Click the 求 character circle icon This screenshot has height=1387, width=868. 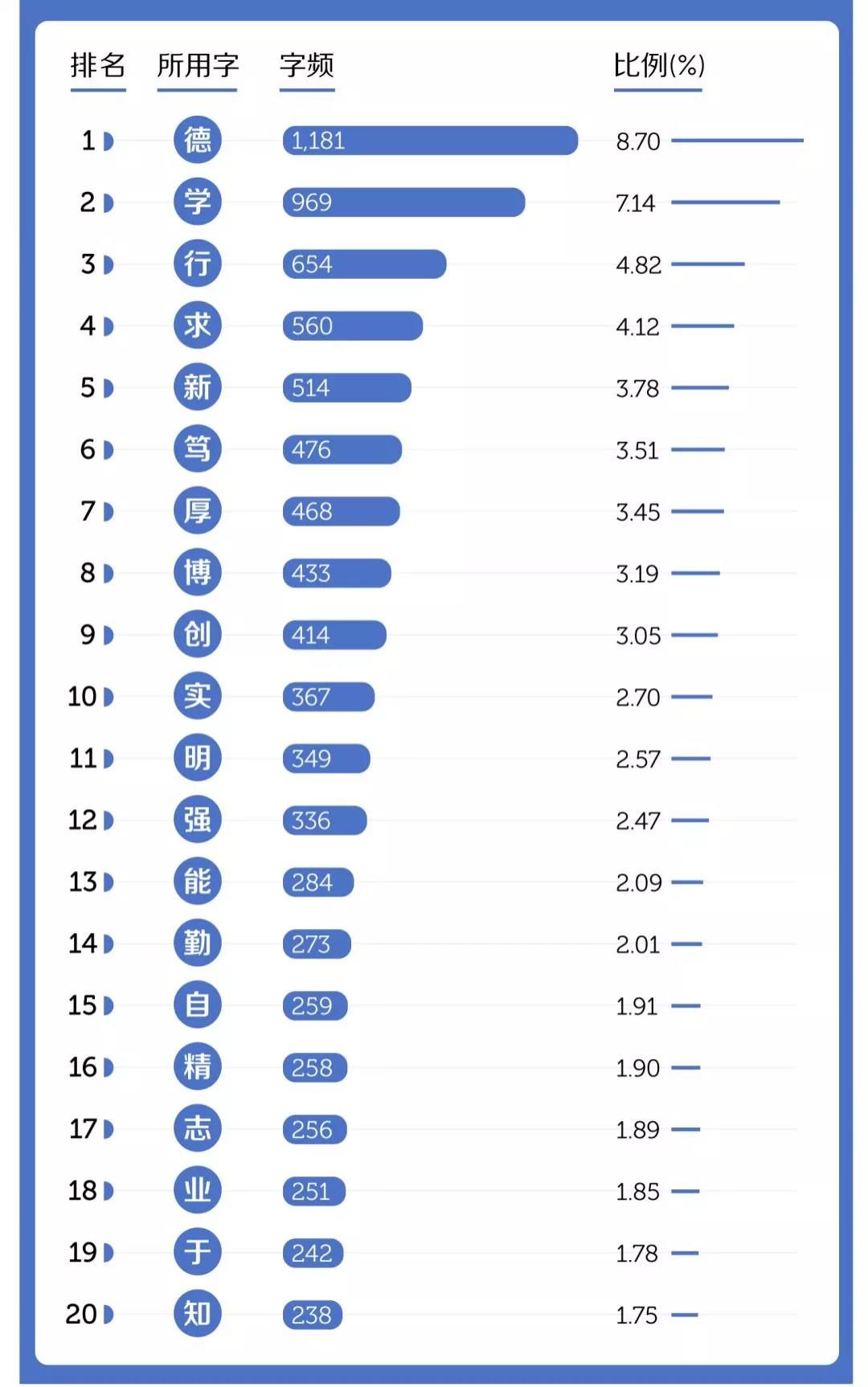(x=198, y=325)
